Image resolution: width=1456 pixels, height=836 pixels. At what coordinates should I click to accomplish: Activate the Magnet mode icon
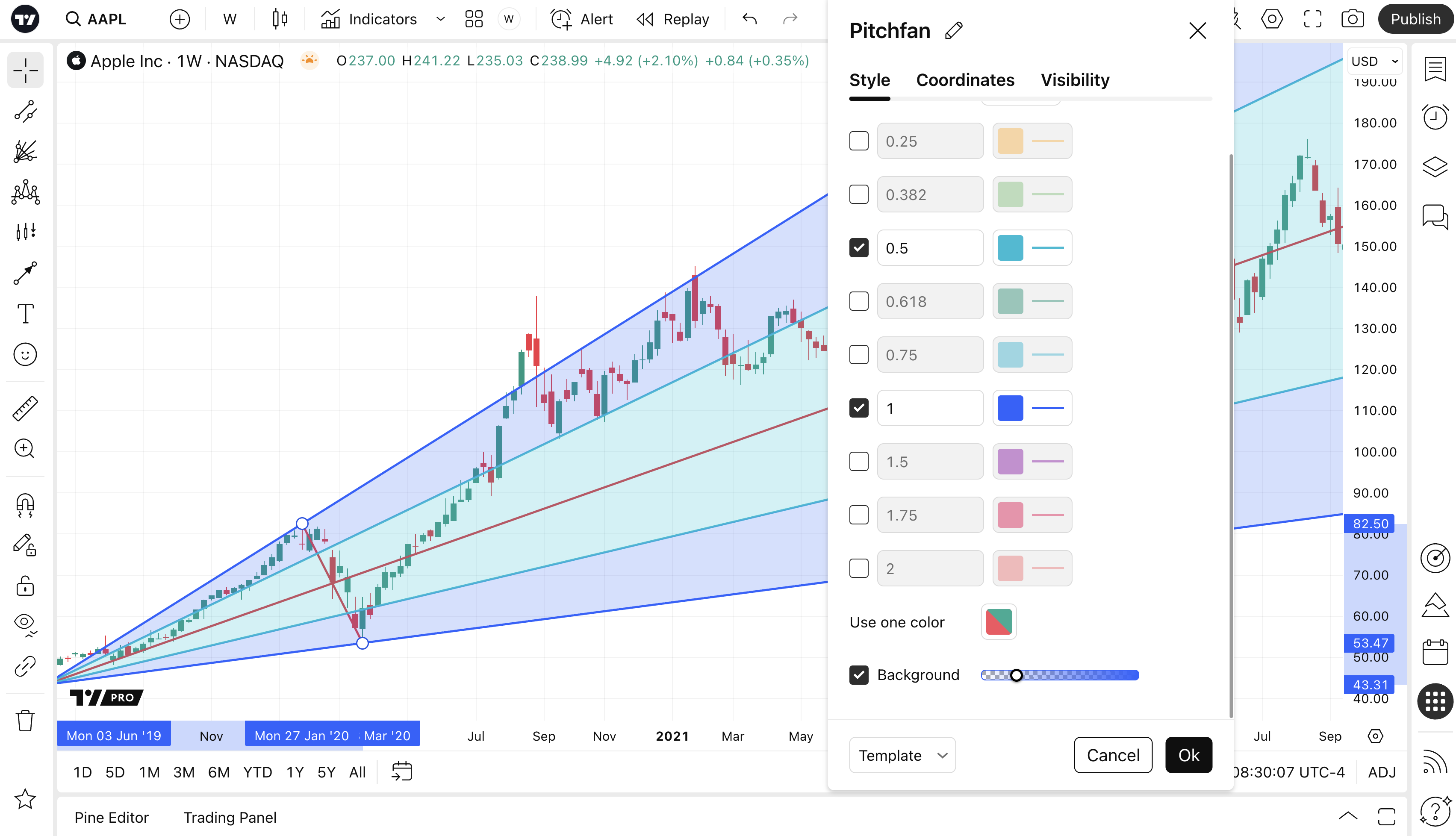tap(25, 505)
